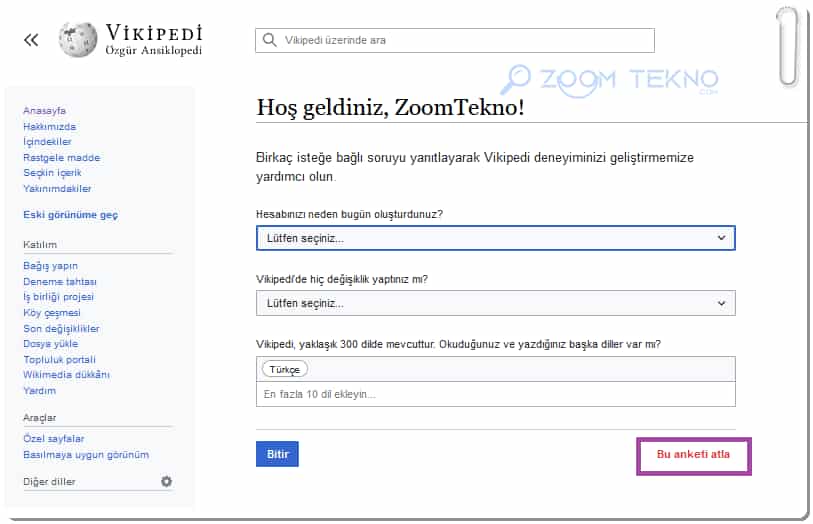
Task: Open language settings gear icon
Action: (166, 481)
